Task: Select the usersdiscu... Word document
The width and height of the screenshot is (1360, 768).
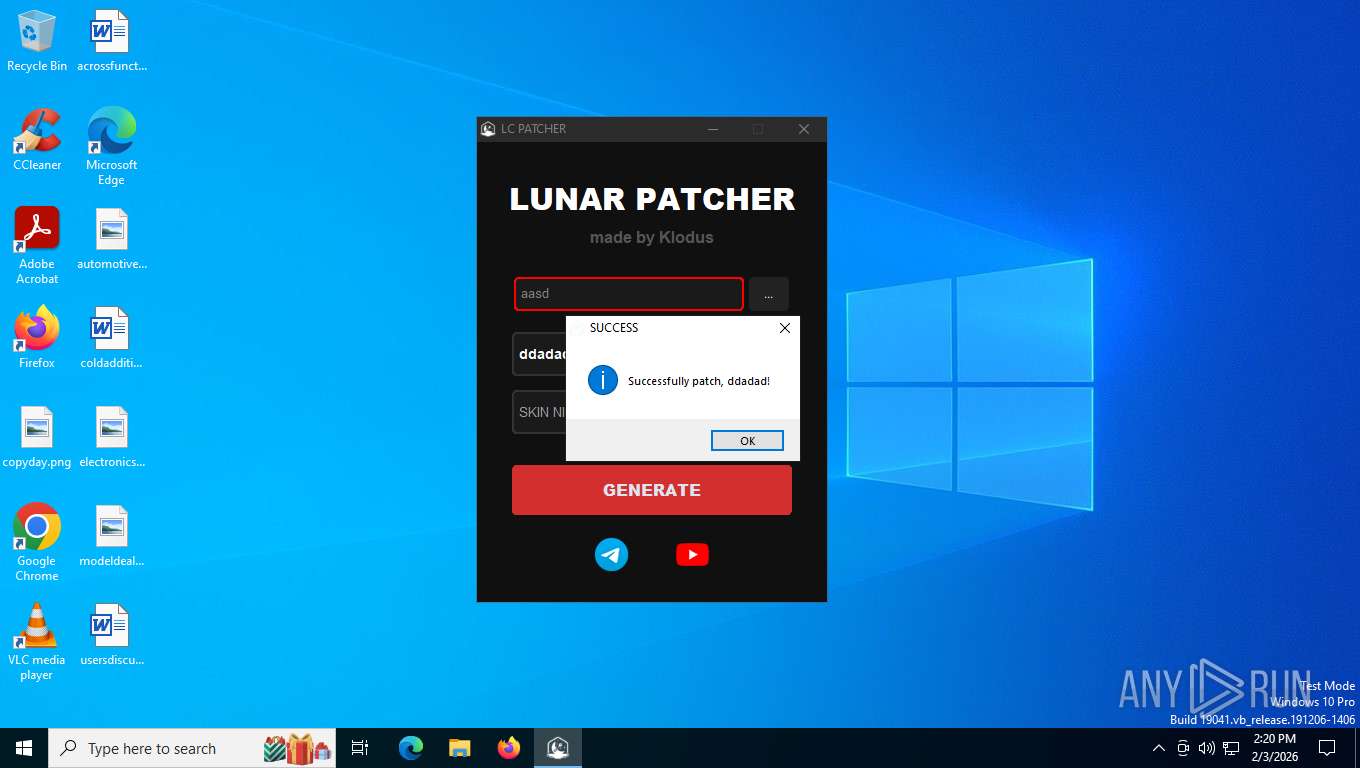Action: coord(111,635)
